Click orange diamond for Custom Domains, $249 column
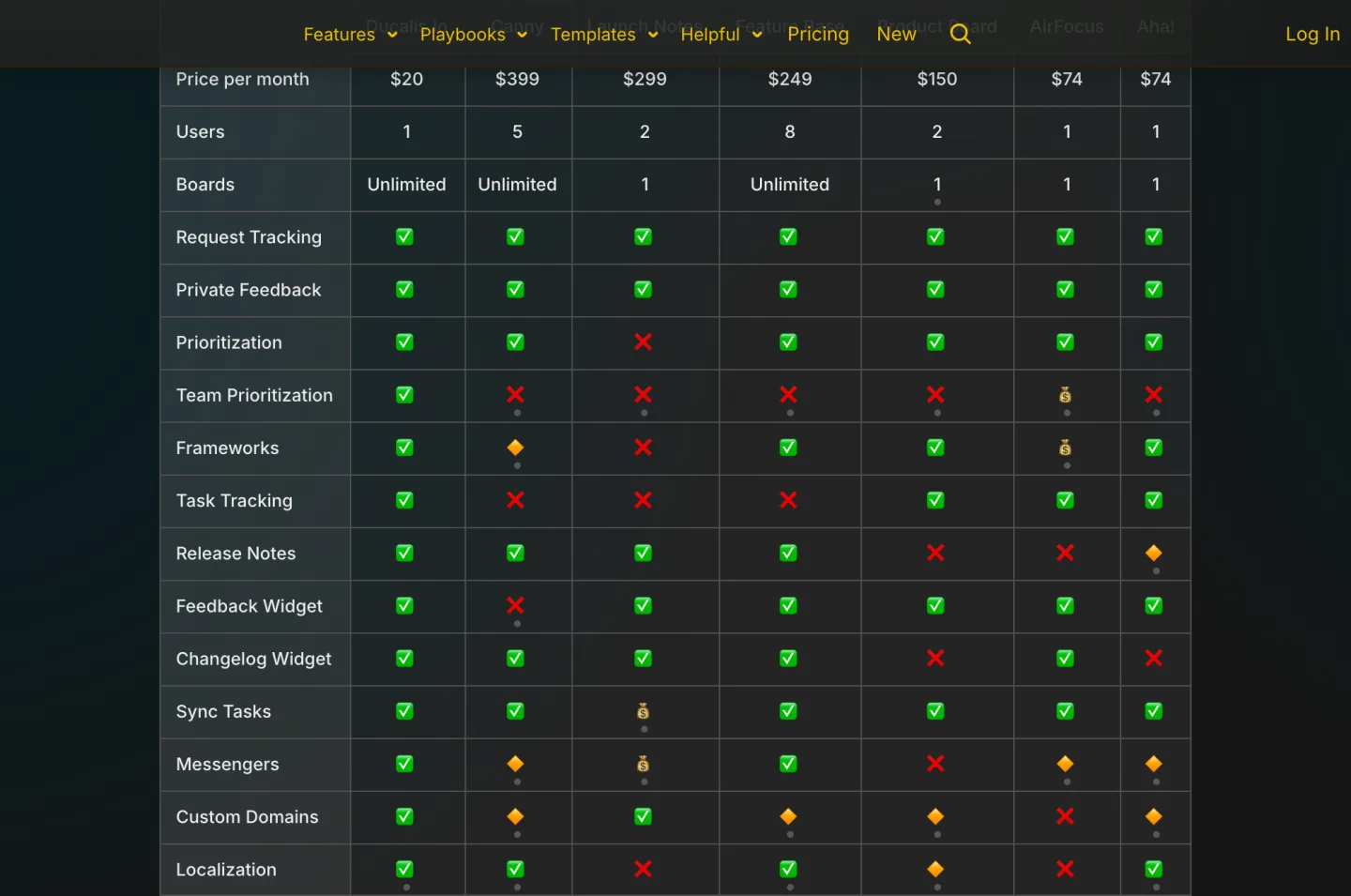Viewport: 1351px width, 896px height. click(x=788, y=816)
